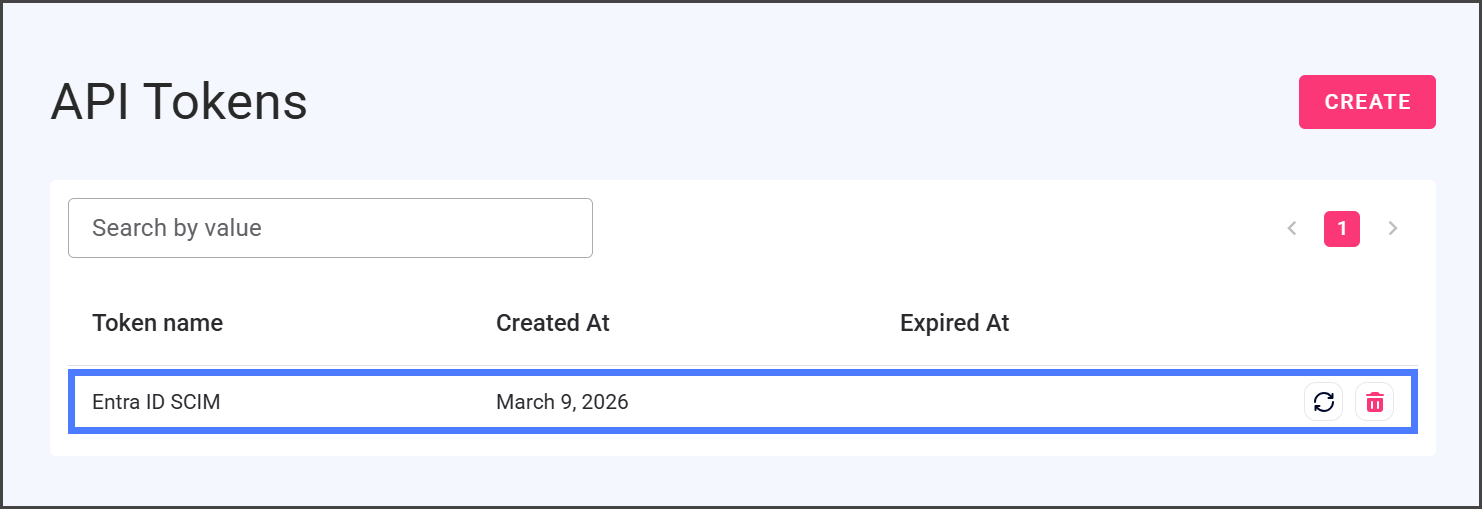Click the API Tokens page heading
1482x509 pixels.
pyautogui.click(x=179, y=102)
